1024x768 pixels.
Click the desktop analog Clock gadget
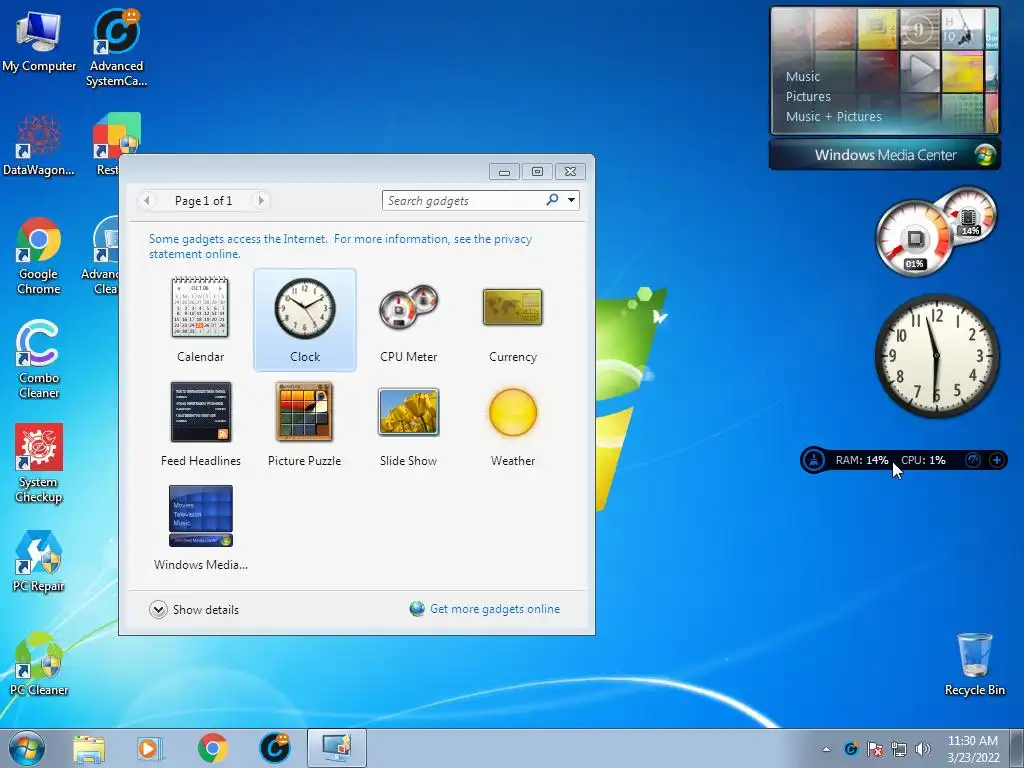tap(936, 355)
